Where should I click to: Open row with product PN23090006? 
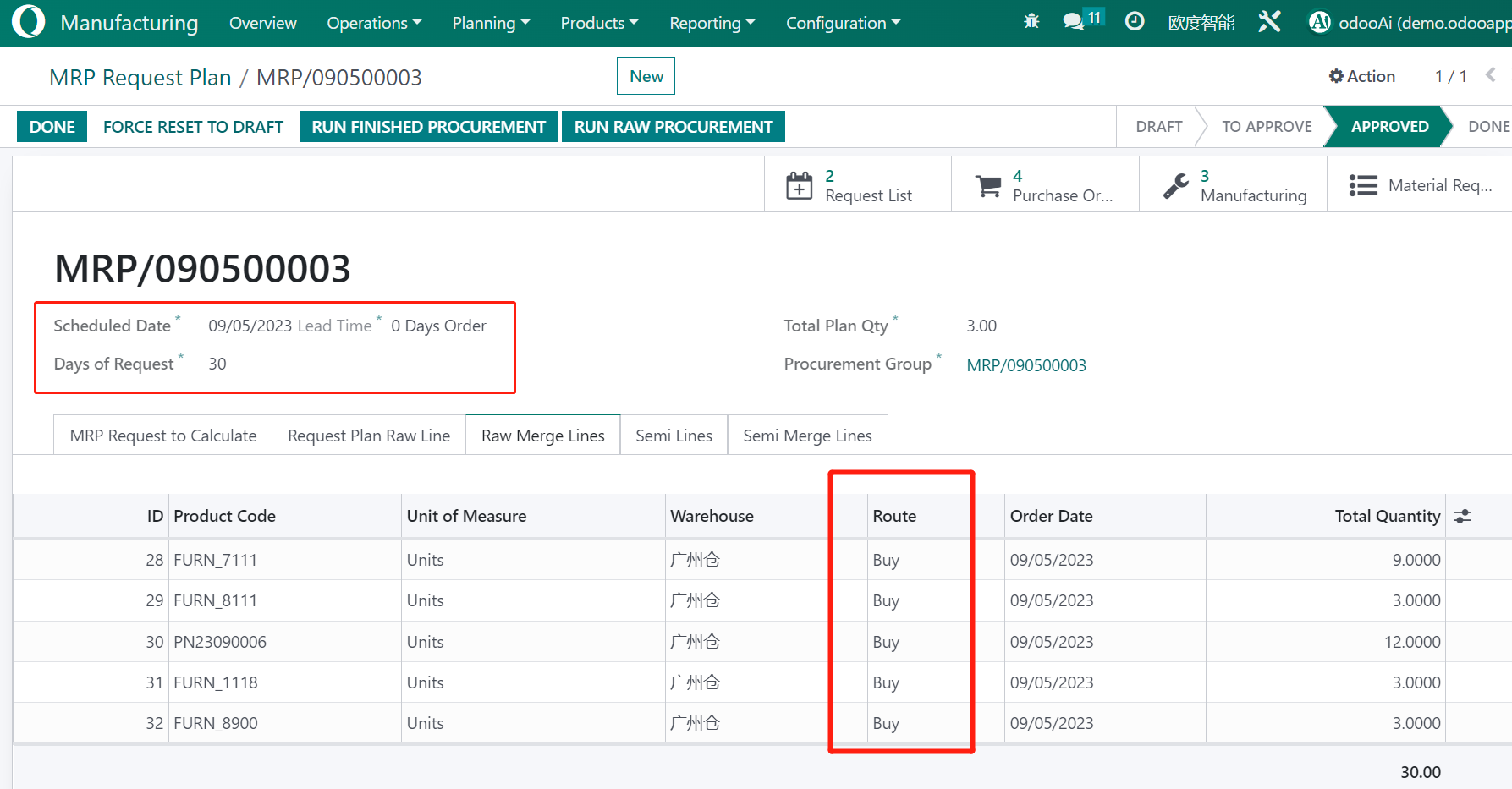click(x=762, y=642)
